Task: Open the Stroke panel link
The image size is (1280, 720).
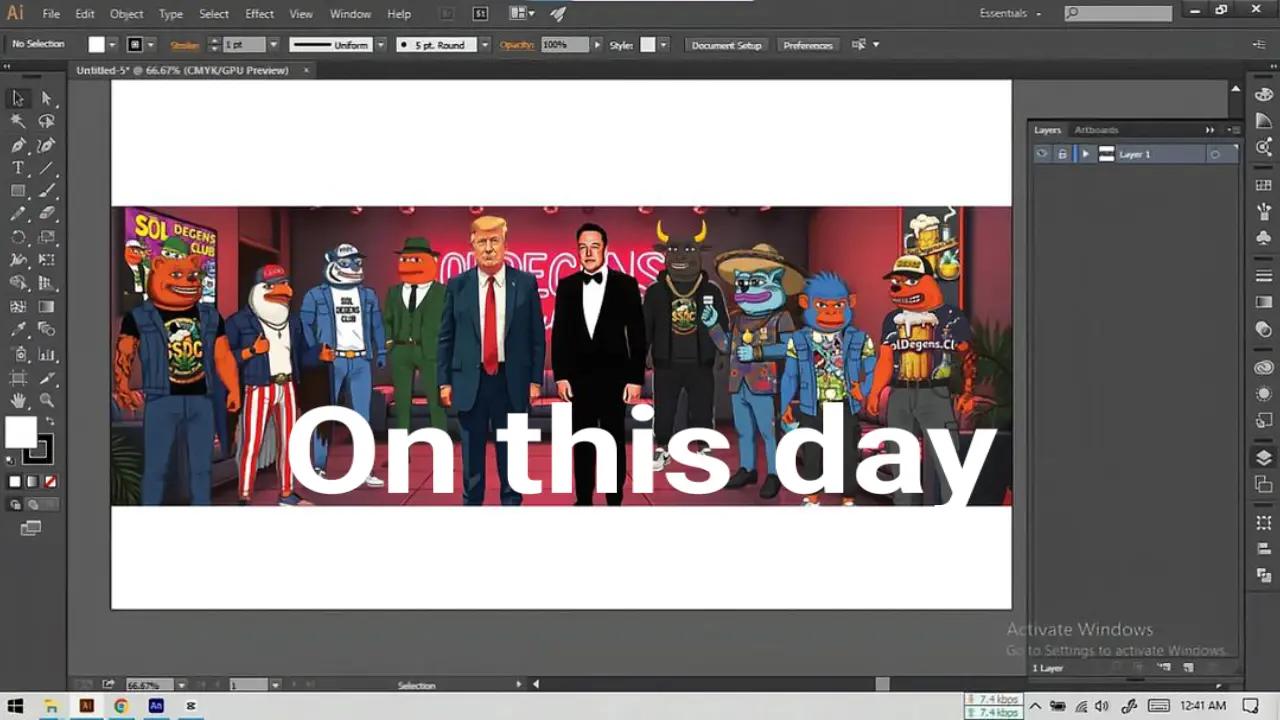Action: pos(185,45)
